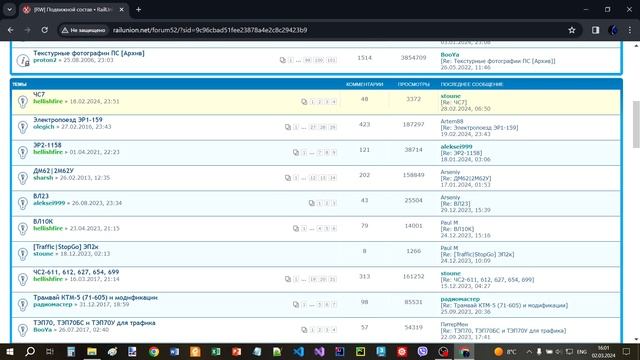This screenshot has height=360, width=640.
Task: Click the Трамвай КТМ-5 topic status icon
Action: click(23, 304)
